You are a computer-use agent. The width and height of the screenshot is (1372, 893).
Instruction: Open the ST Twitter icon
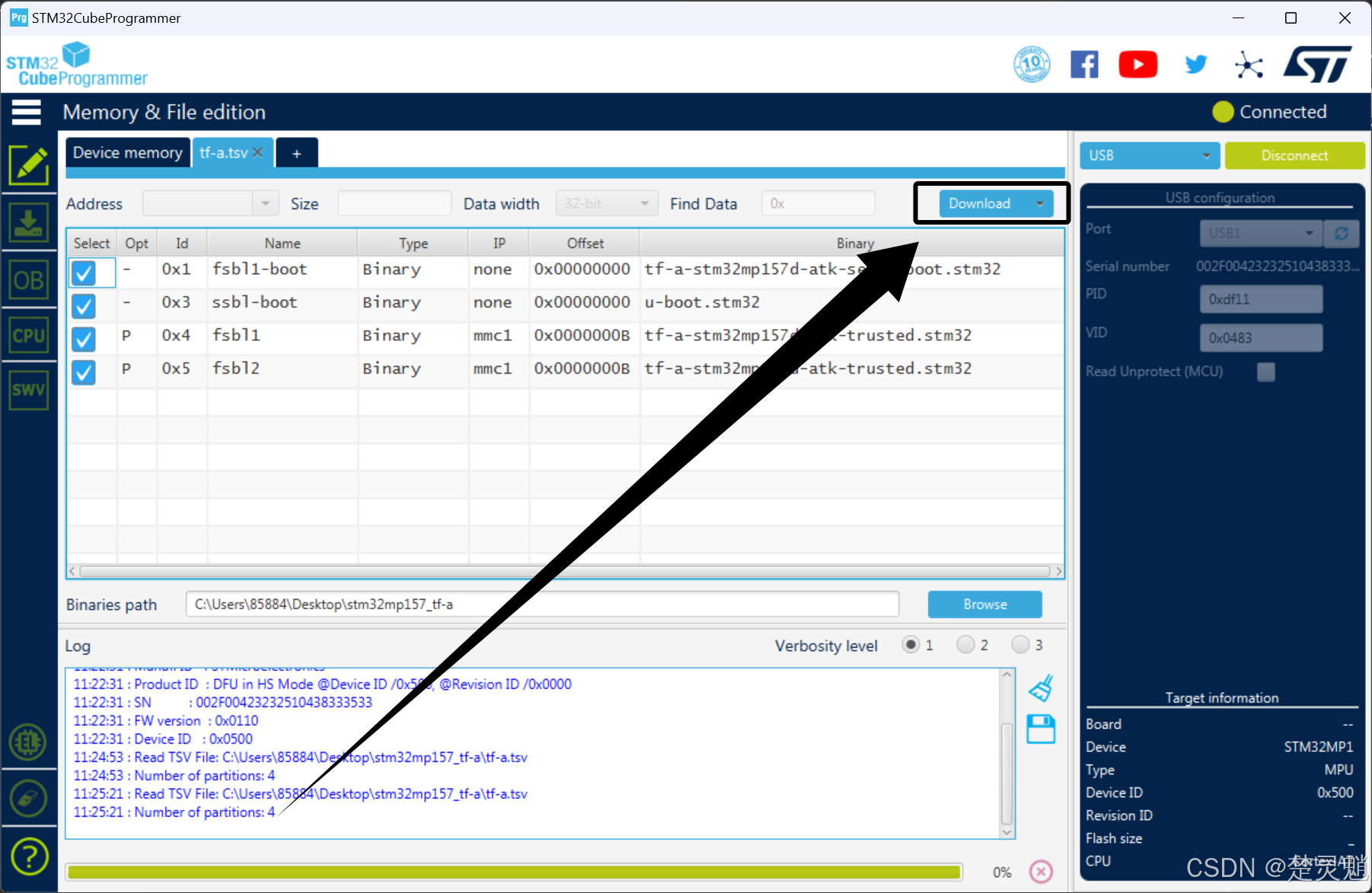[1195, 65]
